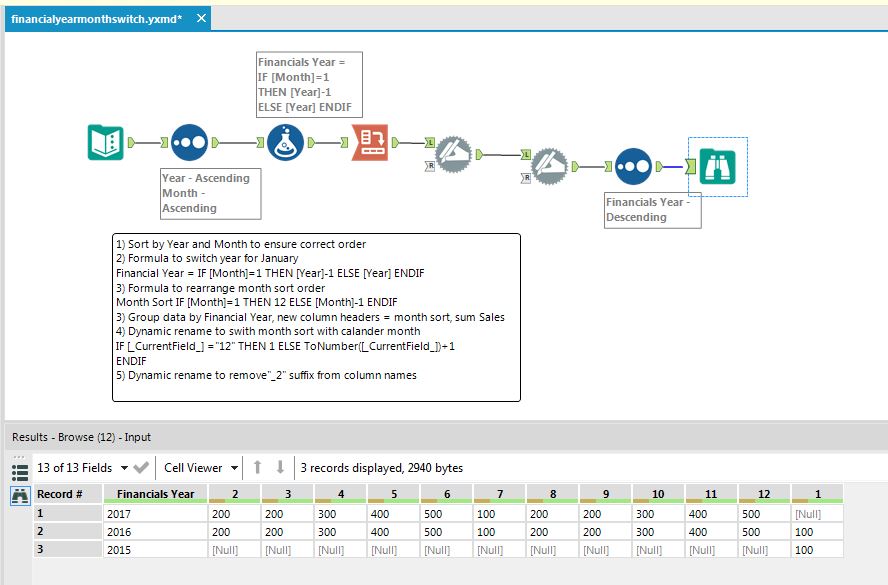Click the first Dynamic Rename tool
This screenshot has height=585, width=888.
455,153
